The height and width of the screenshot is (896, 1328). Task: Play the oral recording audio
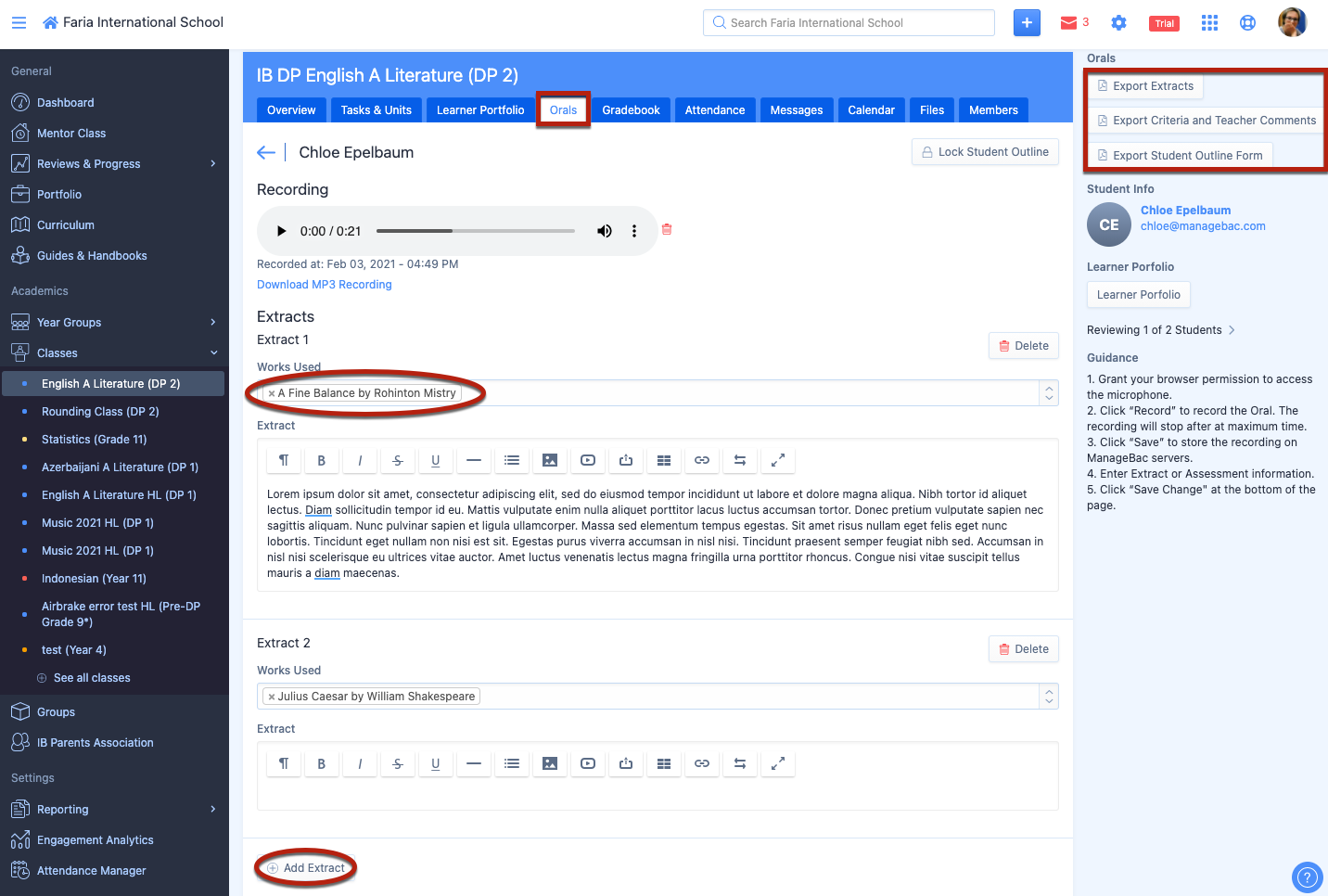(281, 231)
